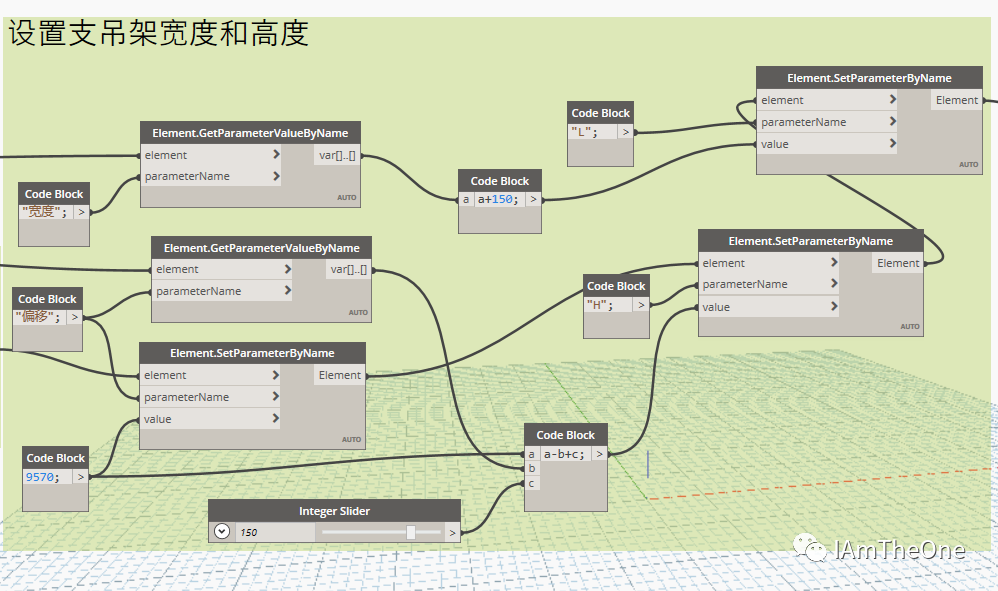This screenshot has height=591, width=998.
Task: Select the group title 设置支吊架宽度和高度
Action: [x=158, y=33]
